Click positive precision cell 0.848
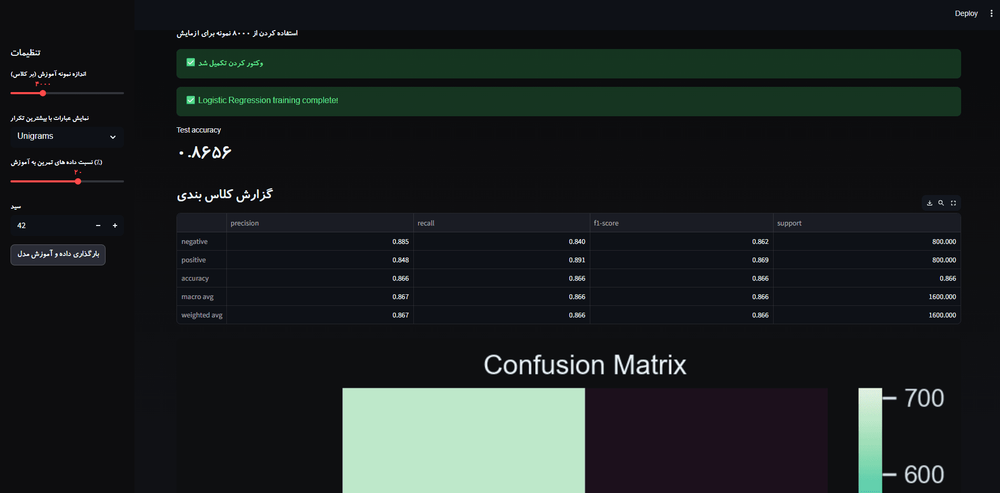Screen dimensions: 1000x493 tap(320, 260)
